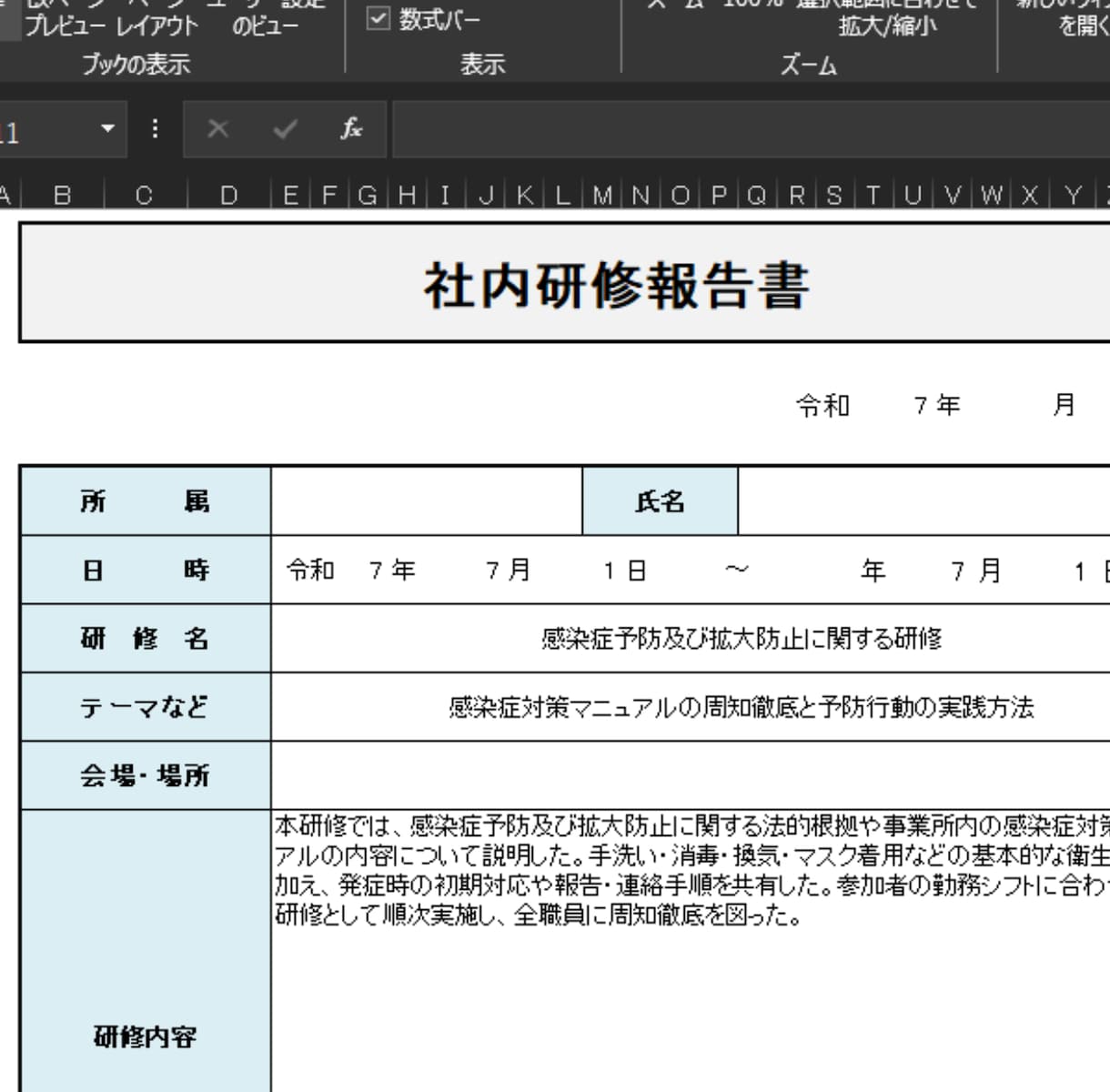Select column G header
This screenshot has width=1110, height=1092.
[x=368, y=195]
